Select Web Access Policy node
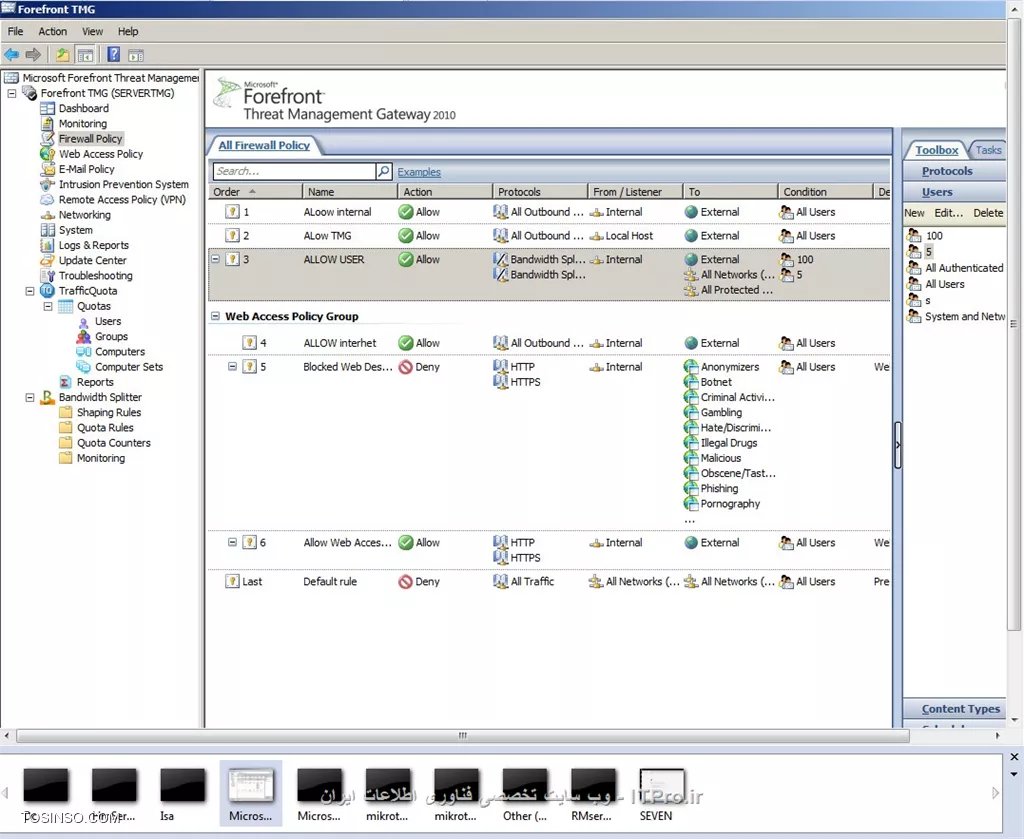This screenshot has height=839, width=1024. 101,154
